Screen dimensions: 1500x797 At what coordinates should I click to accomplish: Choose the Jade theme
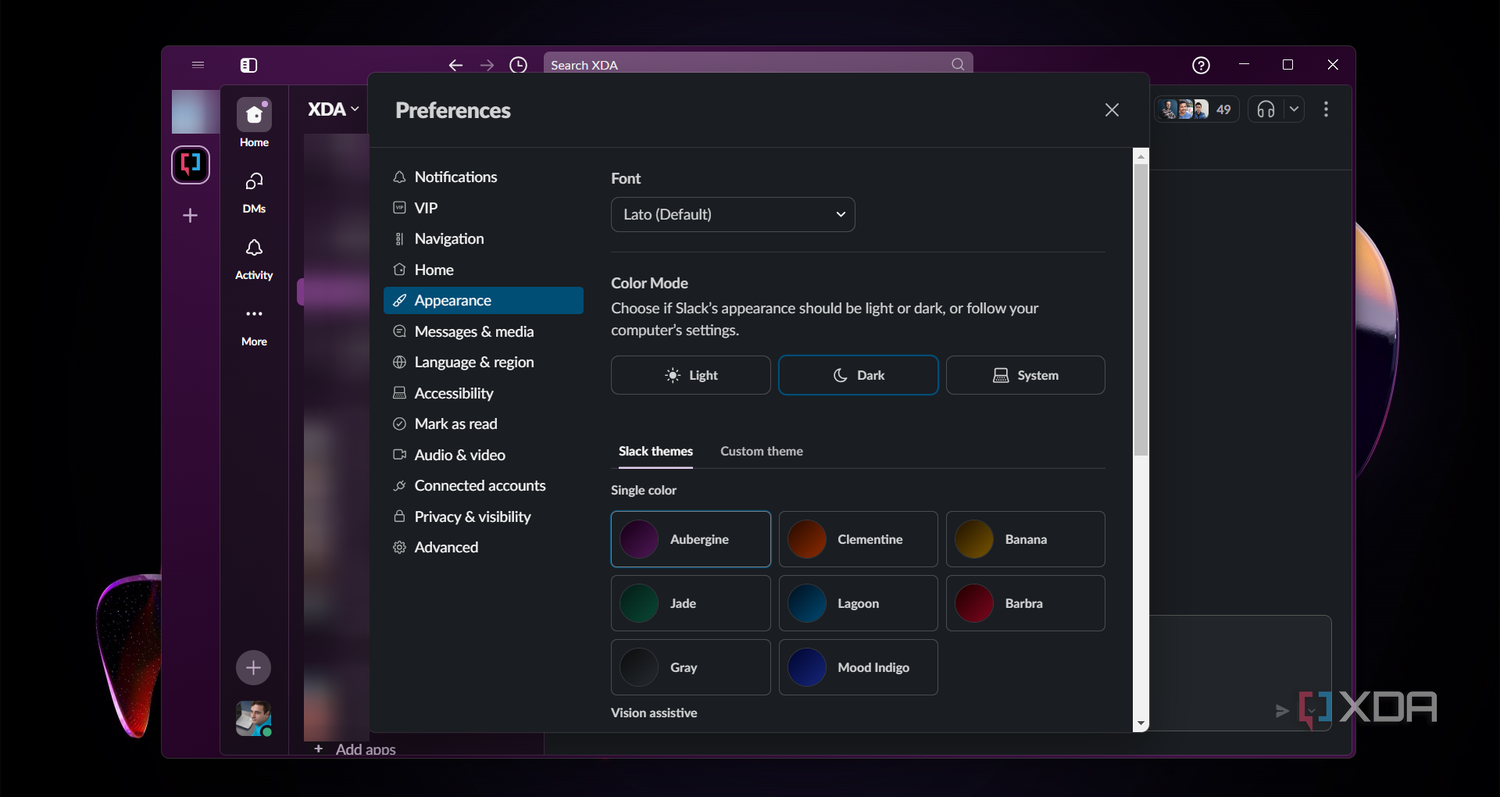click(691, 603)
